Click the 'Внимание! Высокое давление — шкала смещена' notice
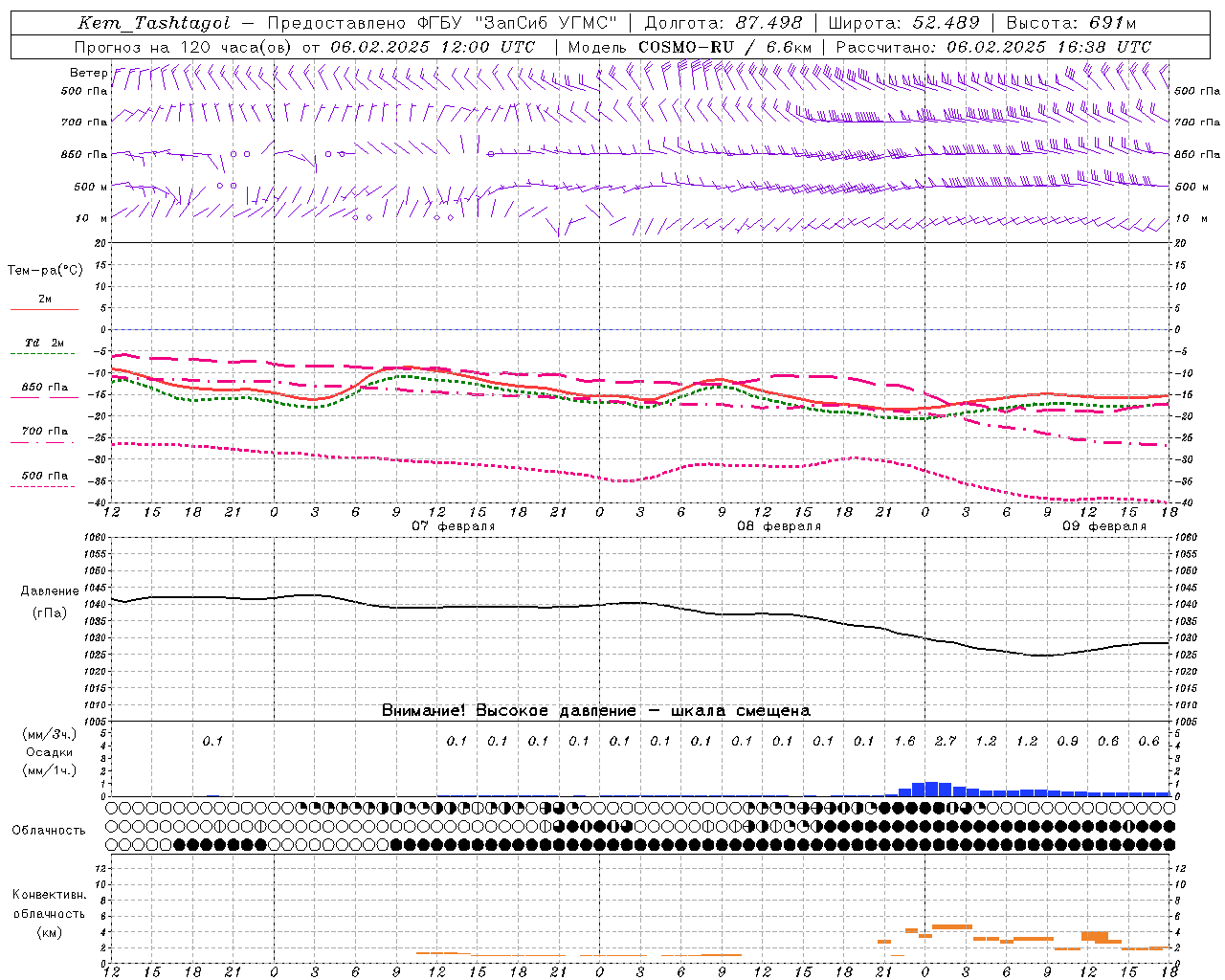 596,710
